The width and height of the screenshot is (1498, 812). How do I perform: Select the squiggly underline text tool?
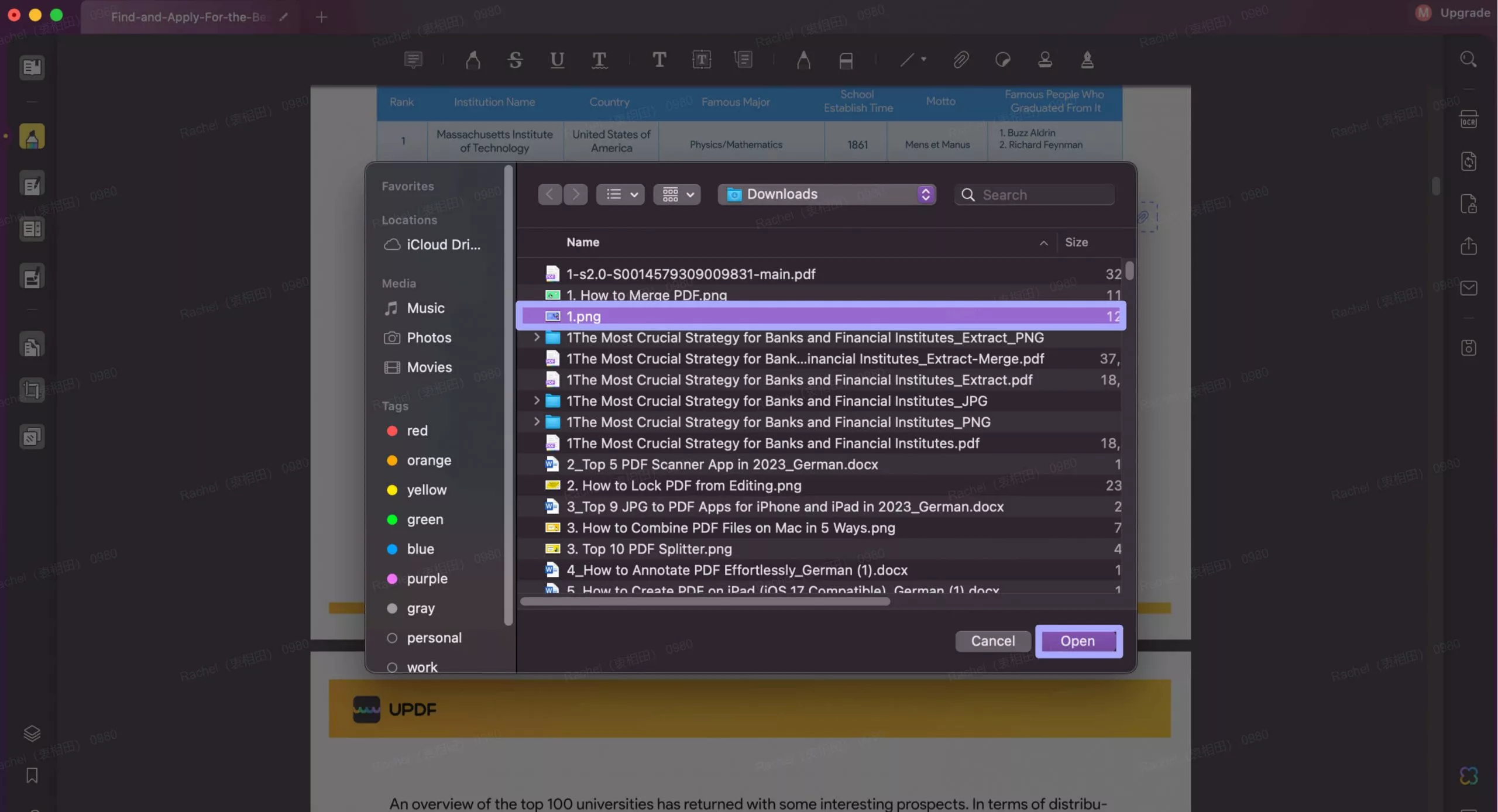point(599,60)
